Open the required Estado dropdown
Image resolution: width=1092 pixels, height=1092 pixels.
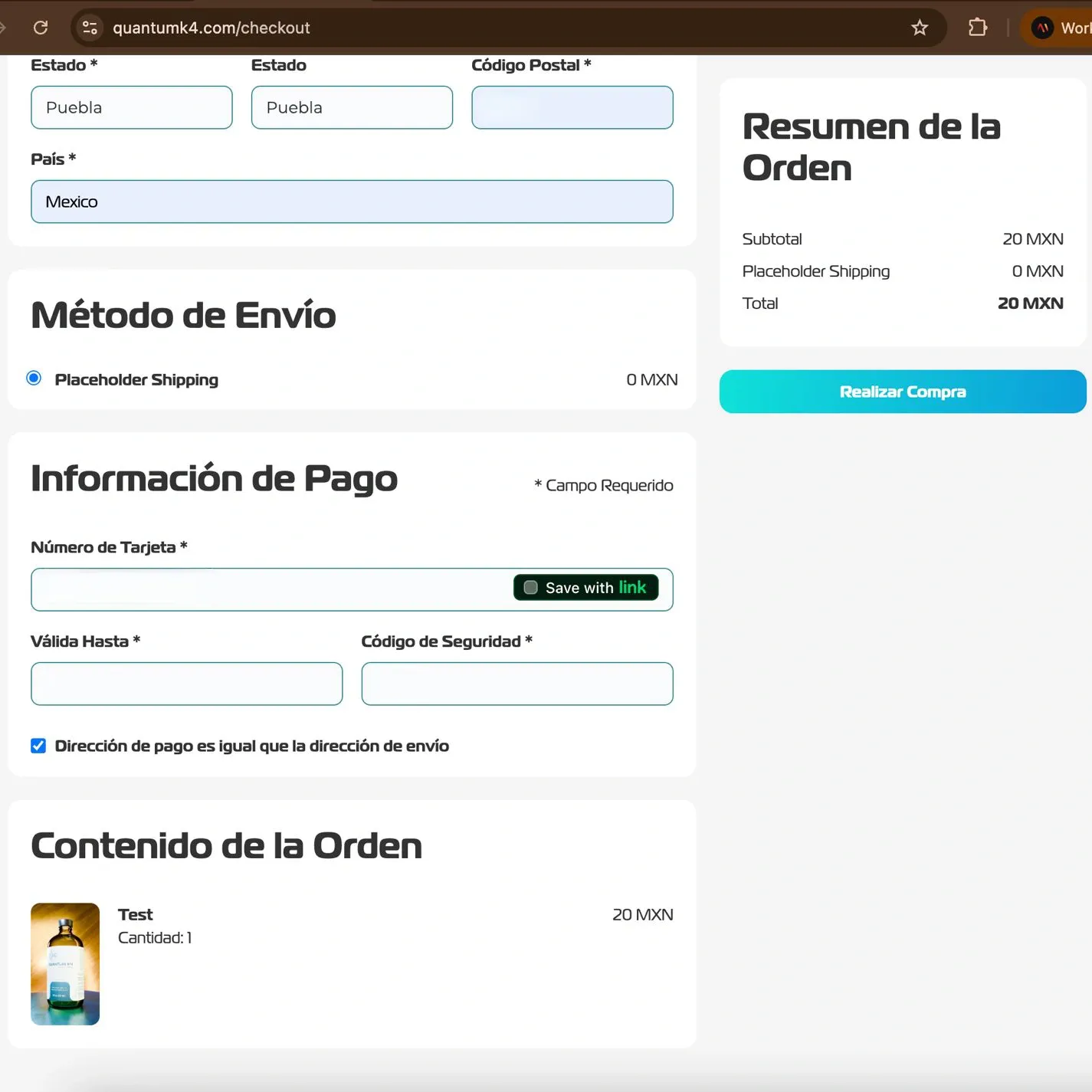[131, 107]
